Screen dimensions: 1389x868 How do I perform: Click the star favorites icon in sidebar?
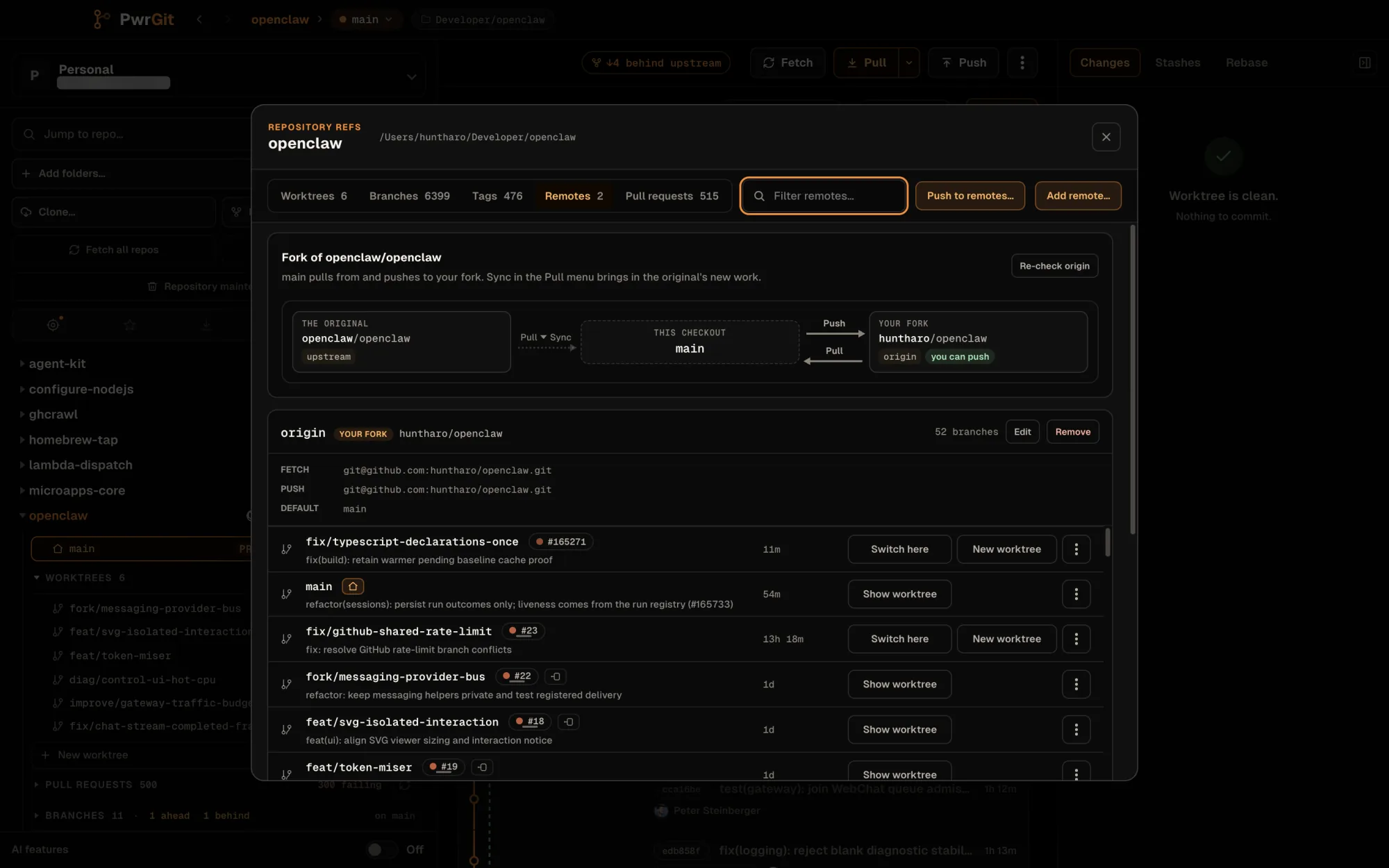point(130,324)
